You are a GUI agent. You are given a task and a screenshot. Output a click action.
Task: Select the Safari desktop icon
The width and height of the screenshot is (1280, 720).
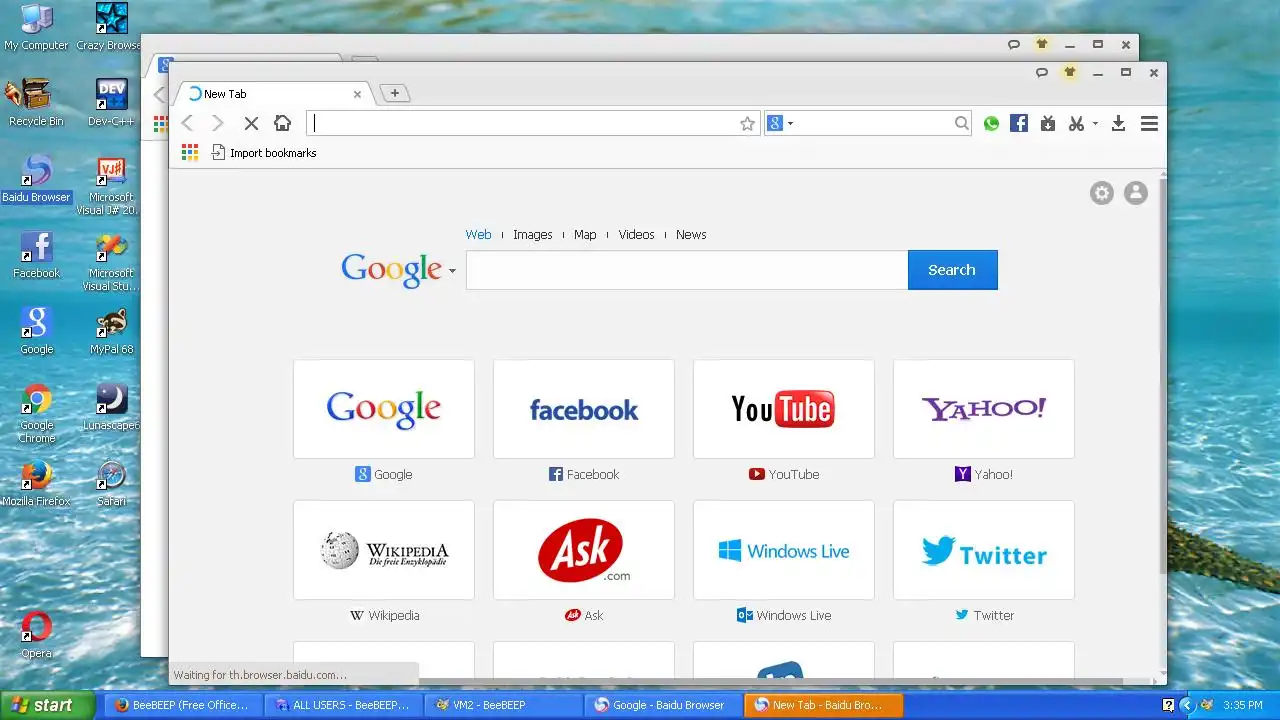(111, 483)
